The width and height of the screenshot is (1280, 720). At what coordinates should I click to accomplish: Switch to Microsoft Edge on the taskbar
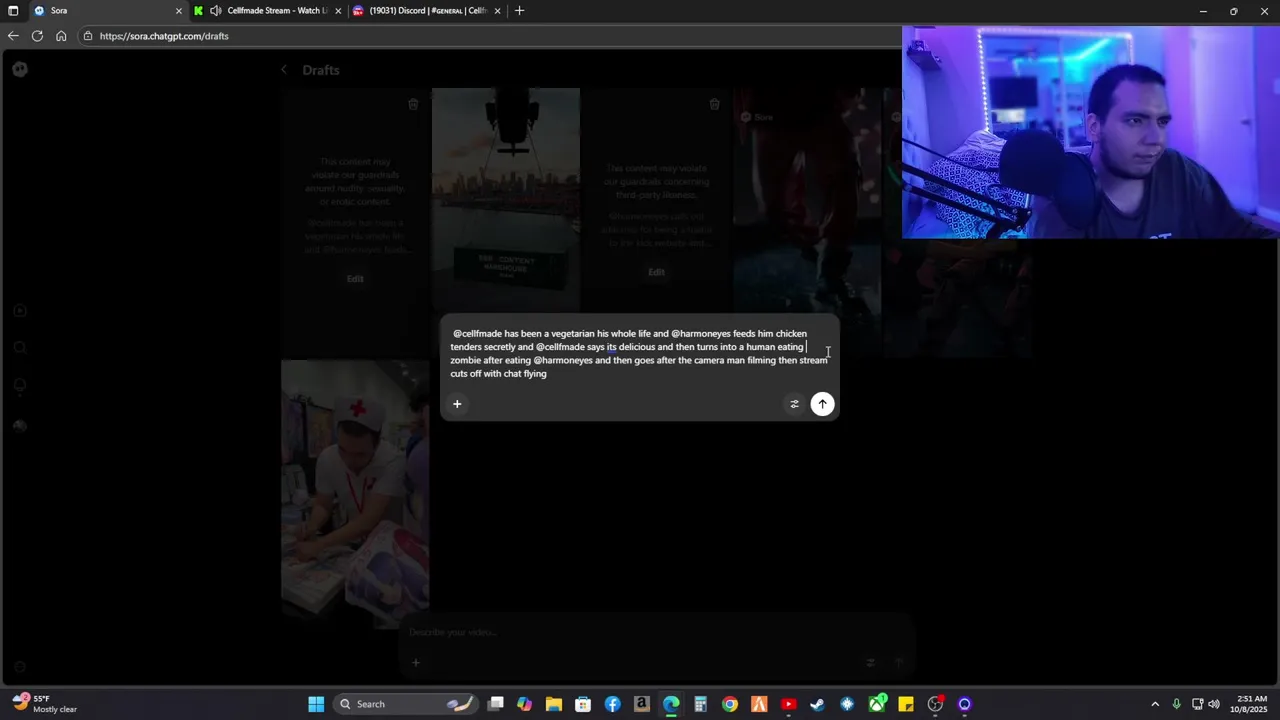tap(671, 704)
